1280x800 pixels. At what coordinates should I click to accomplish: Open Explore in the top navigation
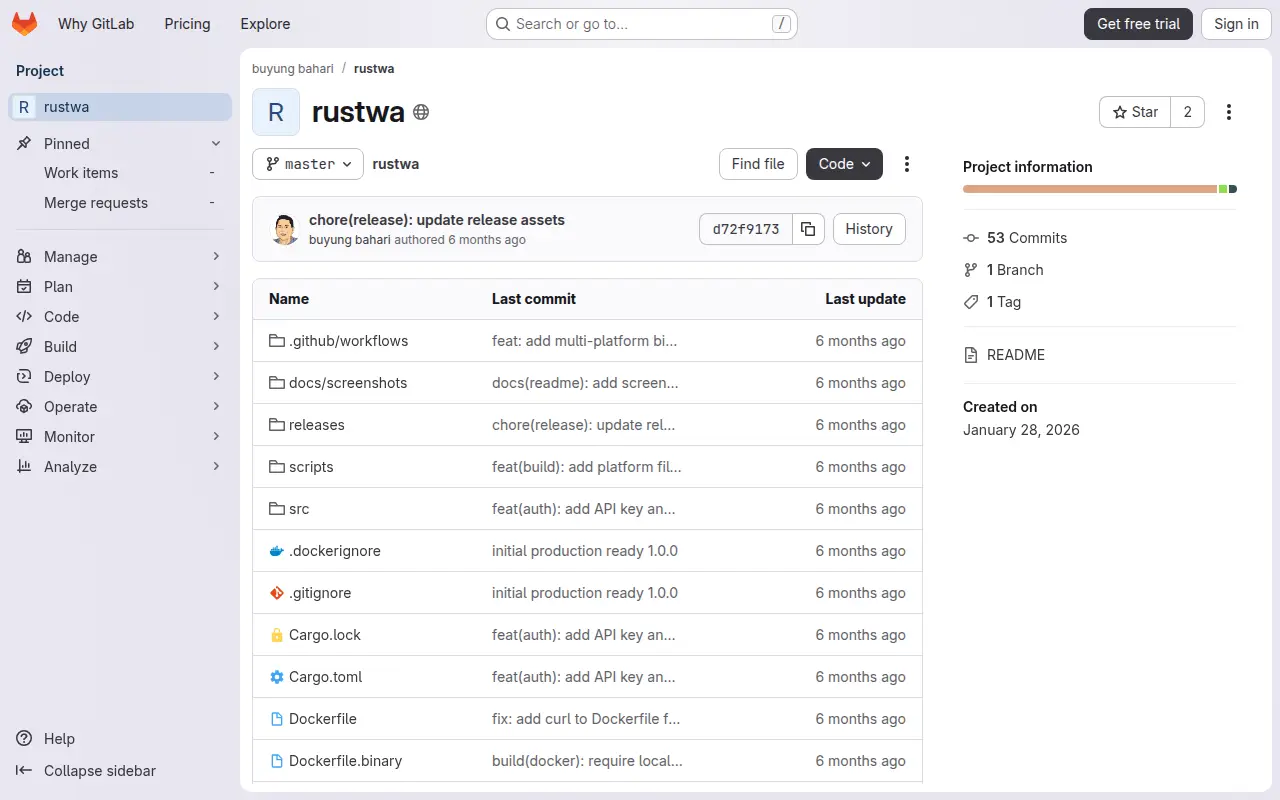[265, 24]
